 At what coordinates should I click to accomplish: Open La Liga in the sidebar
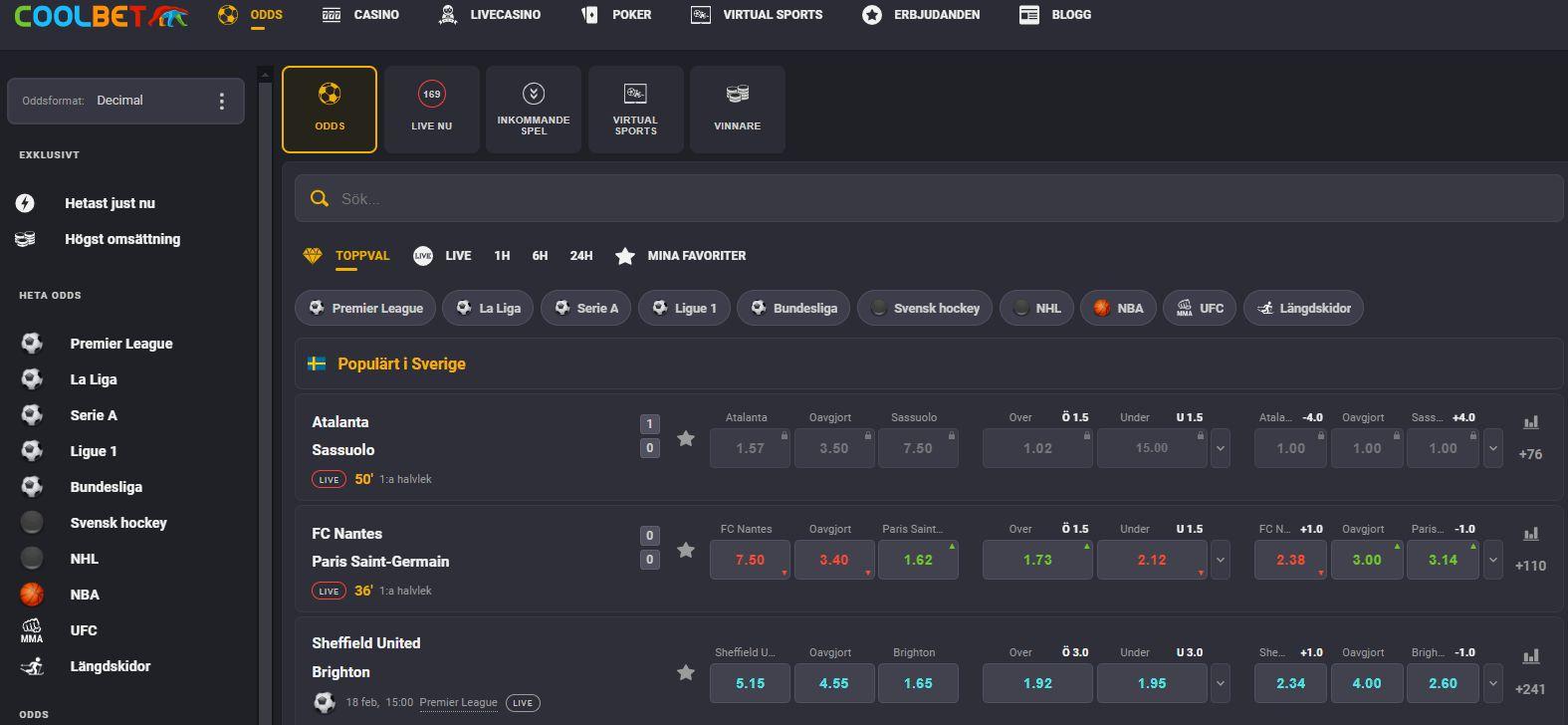(x=94, y=379)
